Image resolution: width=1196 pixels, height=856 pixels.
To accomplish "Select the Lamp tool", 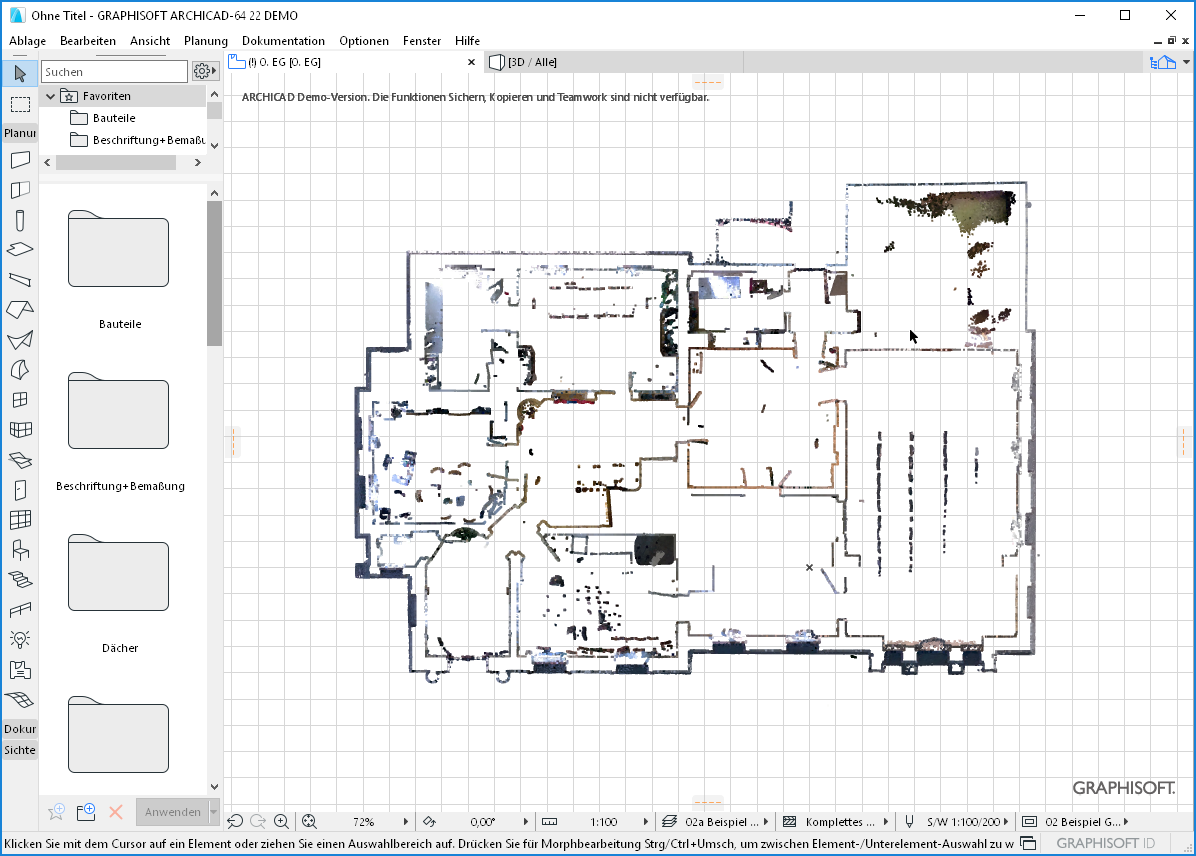I will pos(20,639).
